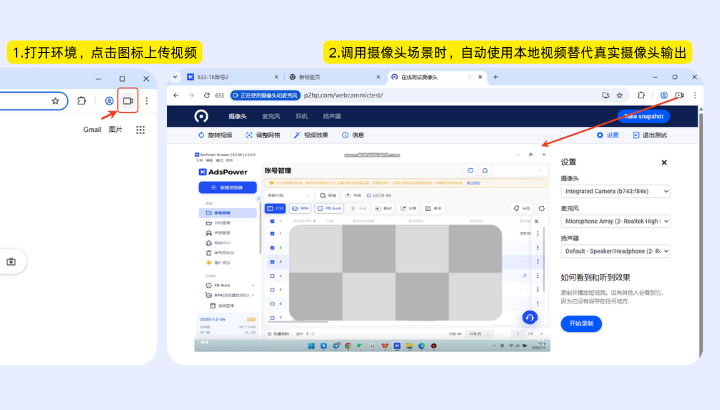Select the 扬声器 navigation tab
Viewport: 720px width, 410px height.
coord(332,117)
